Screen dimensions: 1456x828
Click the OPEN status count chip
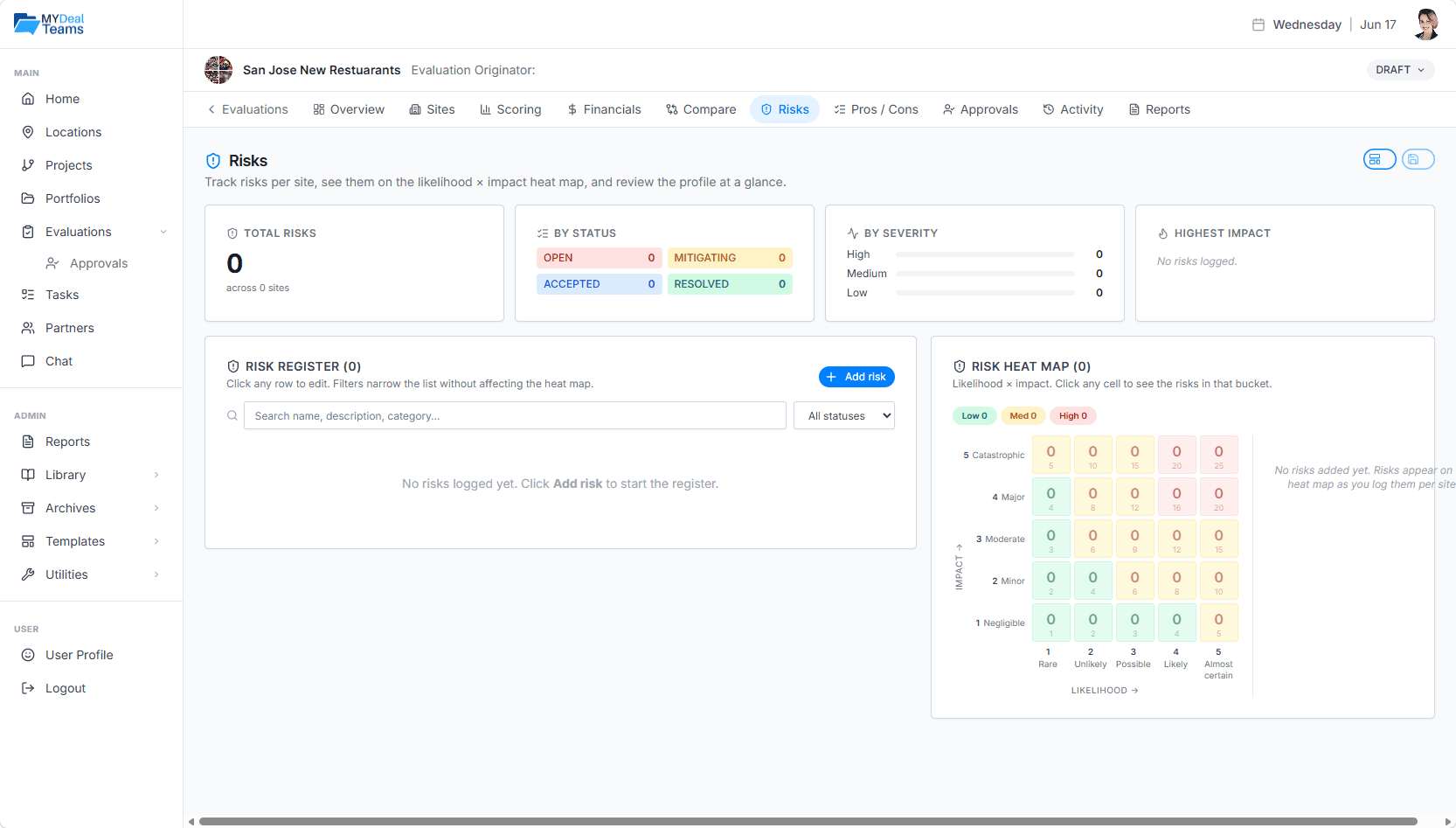pos(599,258)
